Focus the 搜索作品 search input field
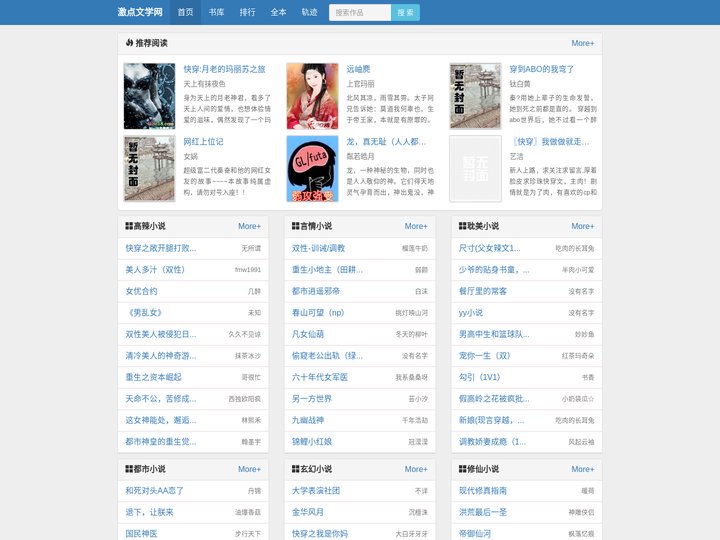 tap(360, 12)
